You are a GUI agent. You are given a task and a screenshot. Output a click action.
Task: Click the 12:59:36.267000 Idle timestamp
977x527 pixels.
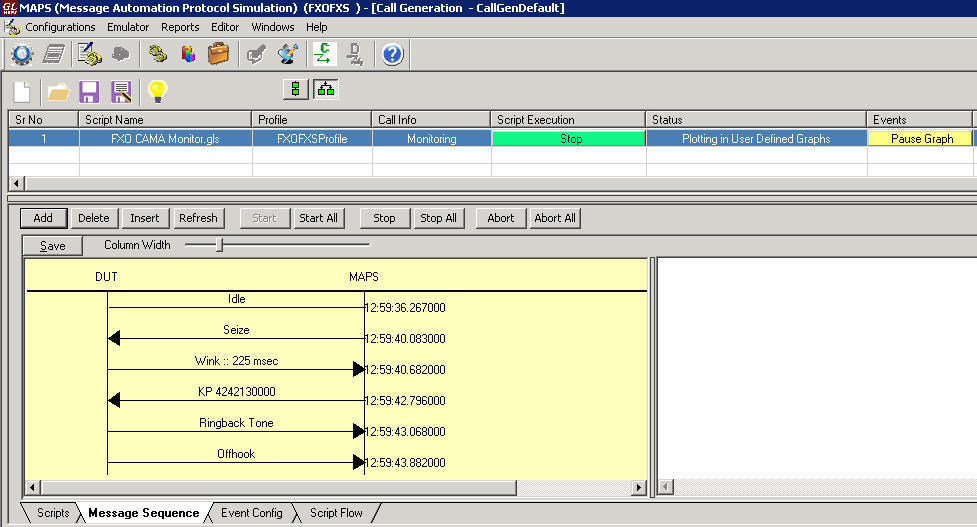[405, 308]
